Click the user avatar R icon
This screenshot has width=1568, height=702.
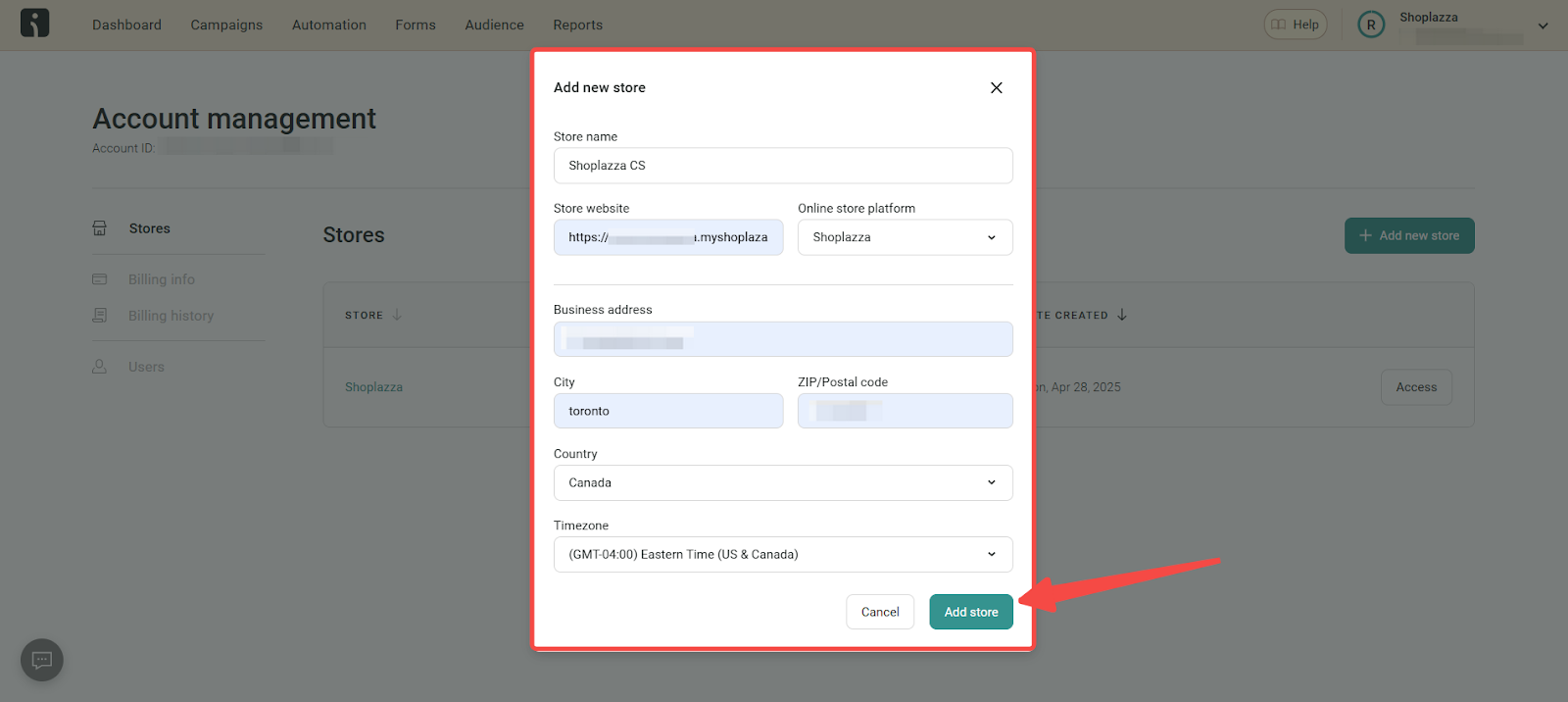coord(1371,25)
